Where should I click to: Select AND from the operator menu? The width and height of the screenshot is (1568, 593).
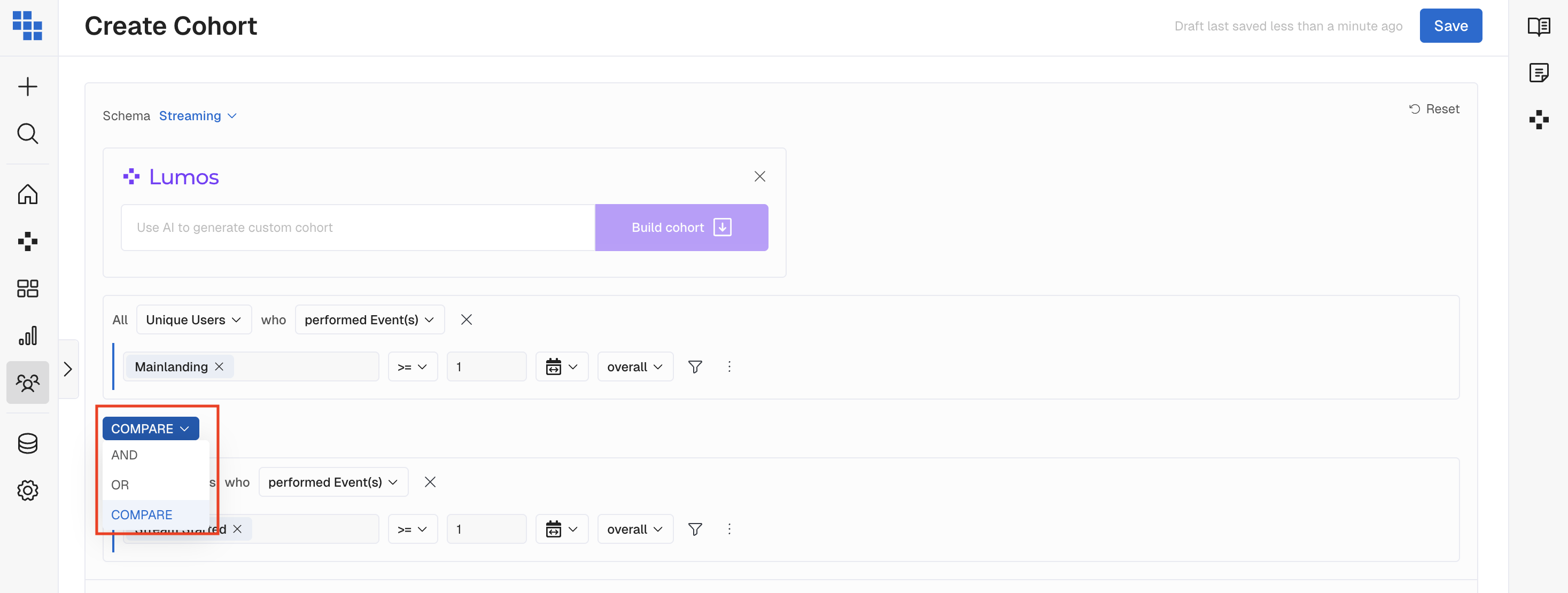click(x=125, y=455)
